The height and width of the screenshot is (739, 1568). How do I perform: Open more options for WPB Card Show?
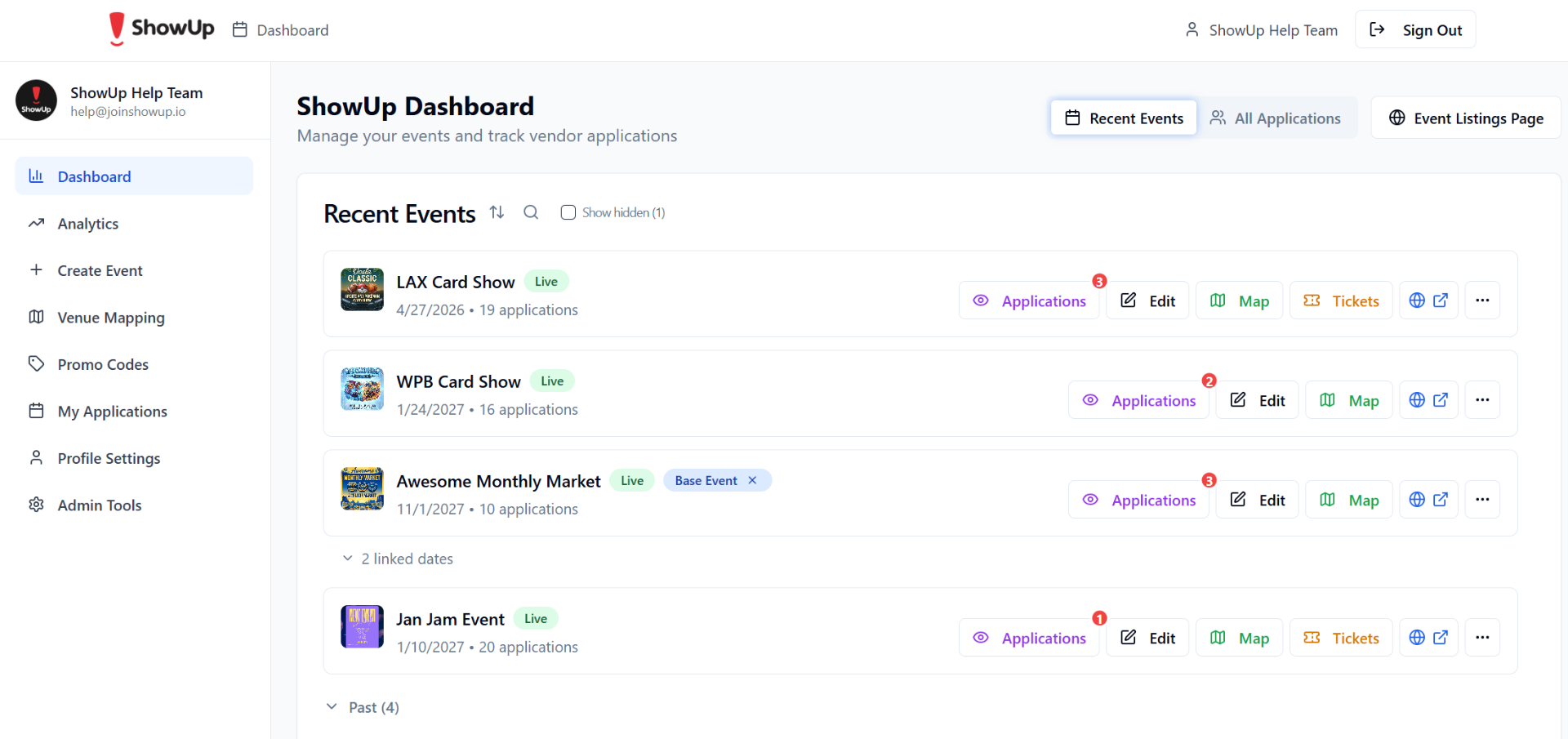pos(1482,400)
